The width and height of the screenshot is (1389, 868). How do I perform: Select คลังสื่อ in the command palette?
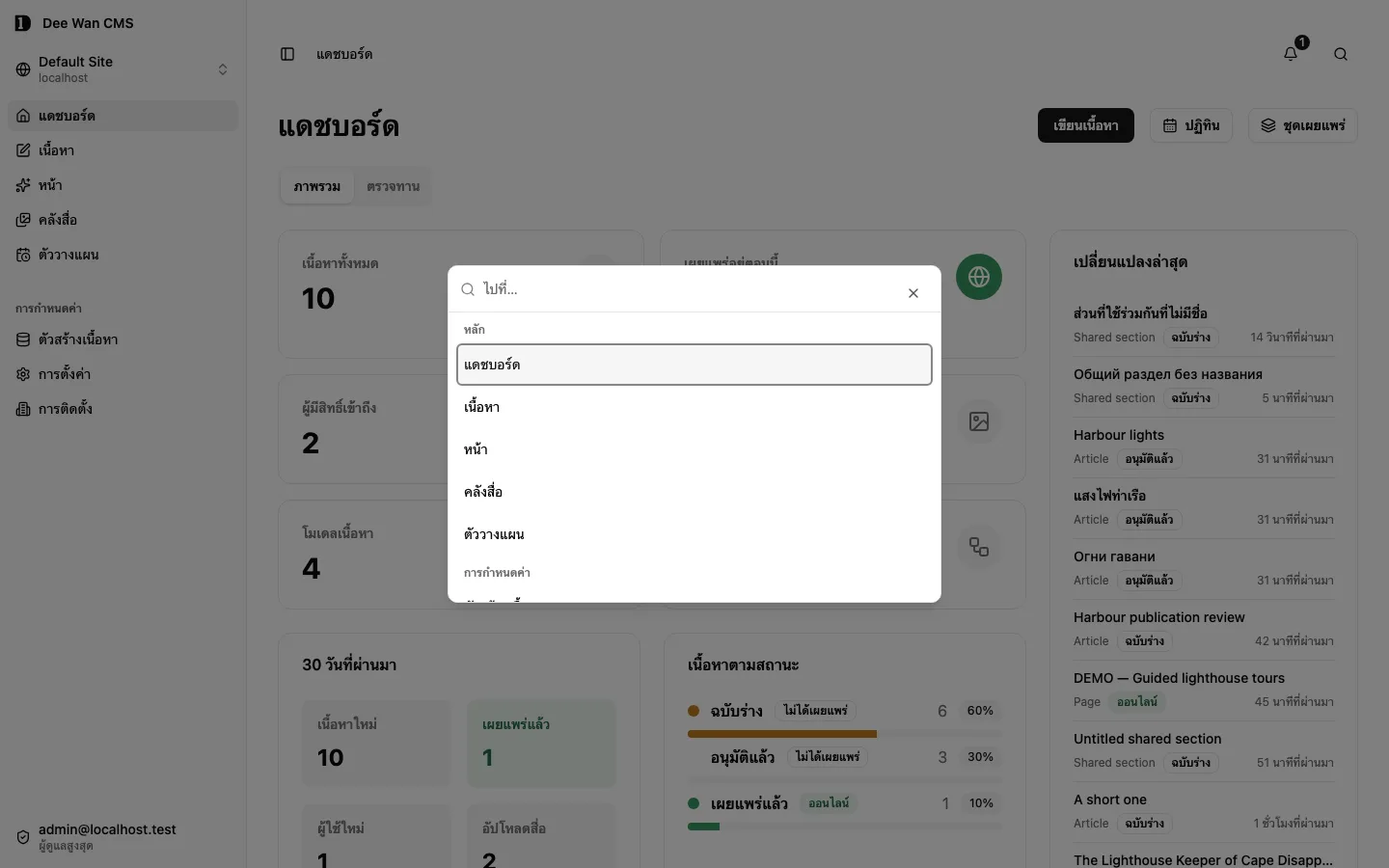coord(694,492)
